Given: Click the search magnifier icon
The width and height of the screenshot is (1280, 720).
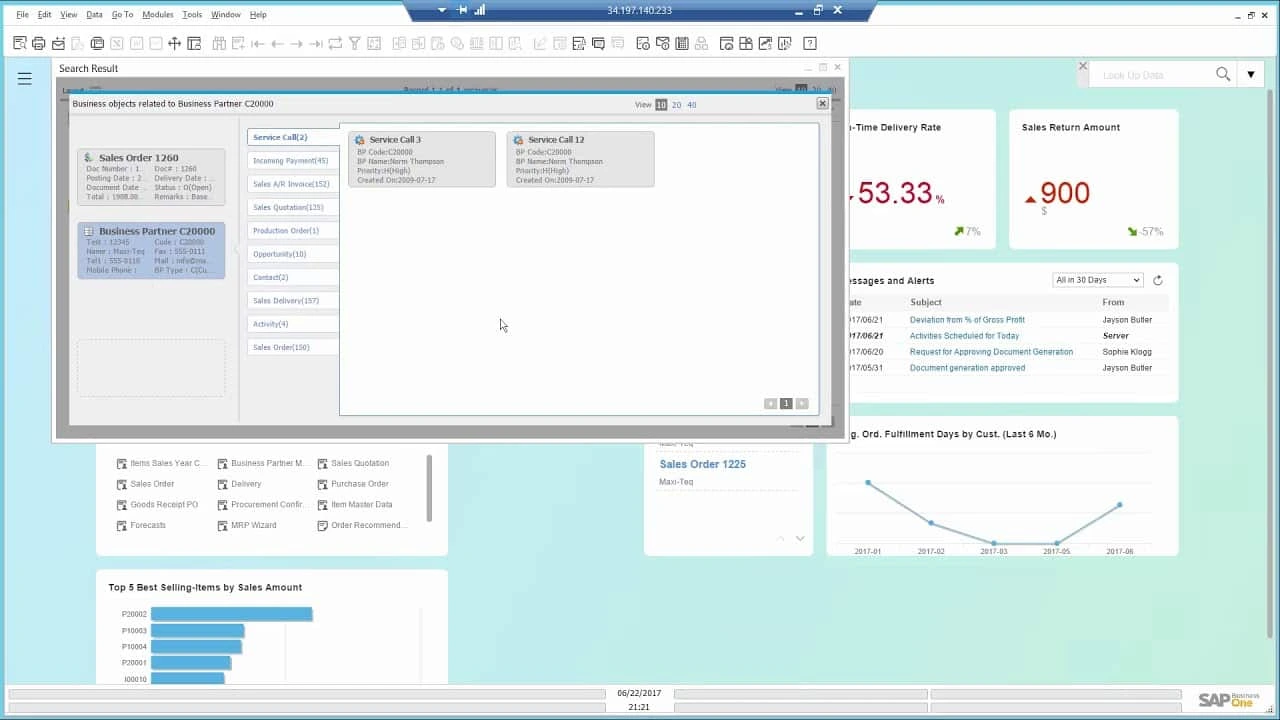Looking at the screenshot, I should click(x=1223, y=75).
